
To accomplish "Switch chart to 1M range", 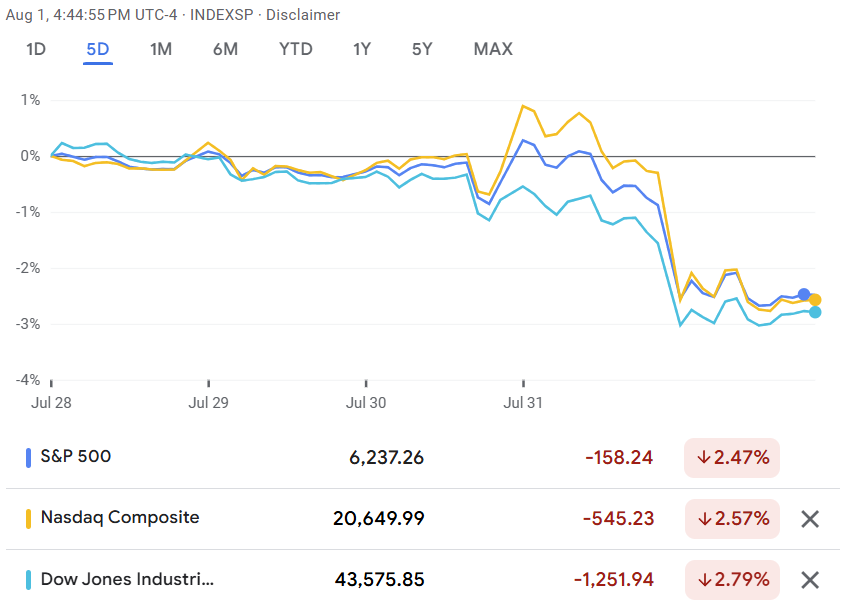I will tap(161, 50).
